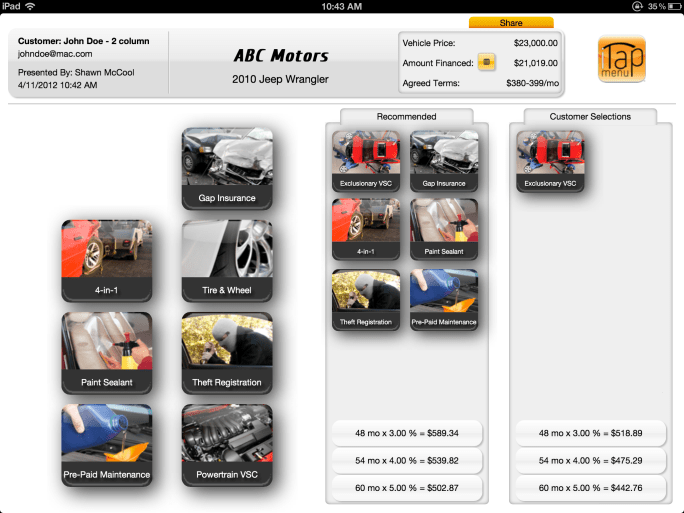This screenshot has width=684, height=513.
Task: Tap the left Theft Registration product tile
Action: pyautogui.click(x=227, y=352)
